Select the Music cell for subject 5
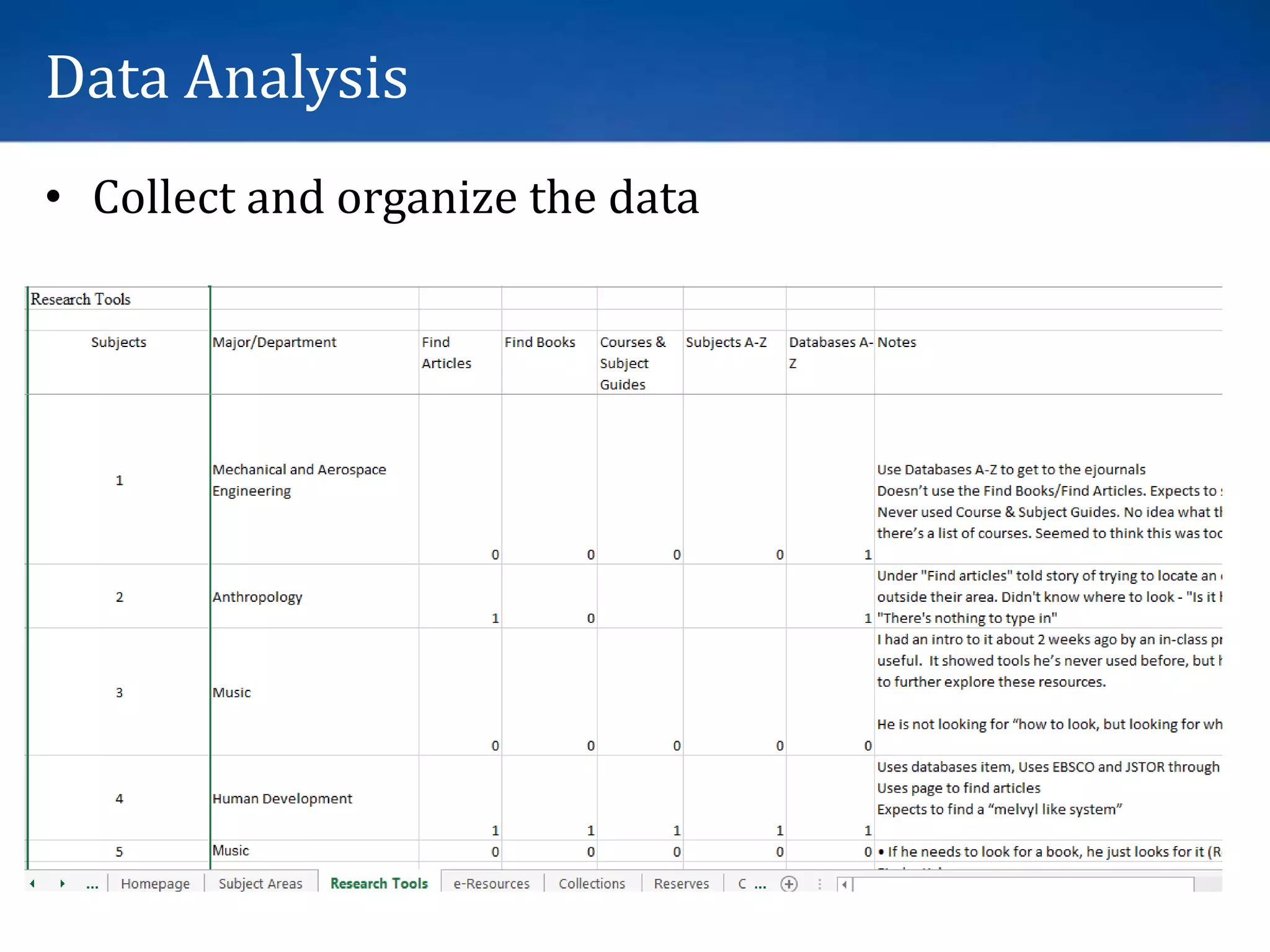The width and height of the screenshot is (1270, 952). tap(314, 850)
